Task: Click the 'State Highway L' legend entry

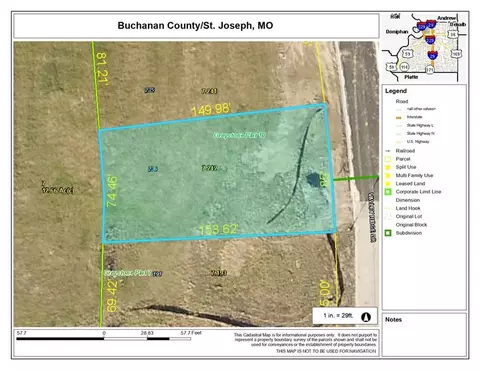Action: pyautogui.click(x=420, y=125)
